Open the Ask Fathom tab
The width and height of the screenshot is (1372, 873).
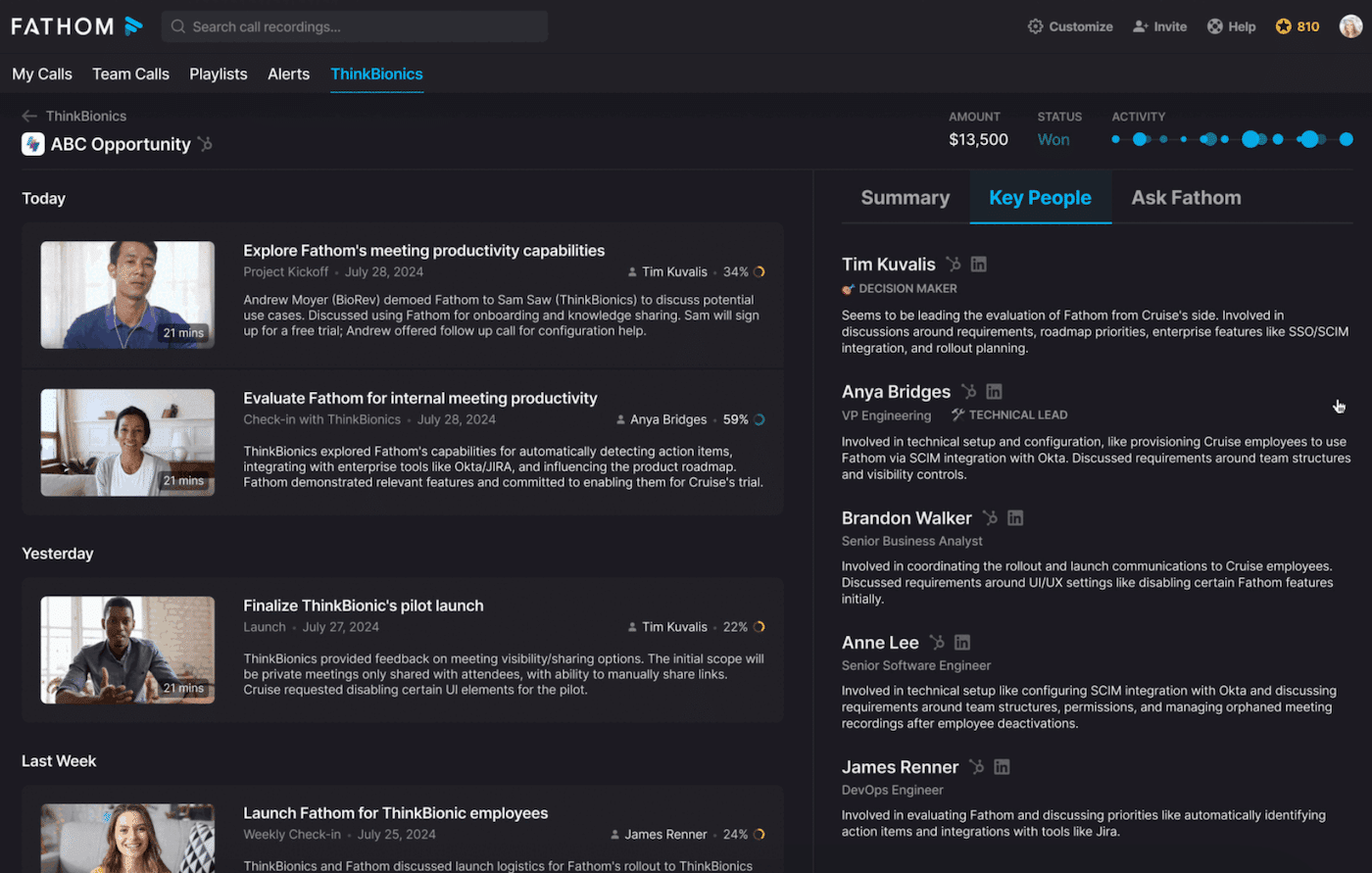1186,198
